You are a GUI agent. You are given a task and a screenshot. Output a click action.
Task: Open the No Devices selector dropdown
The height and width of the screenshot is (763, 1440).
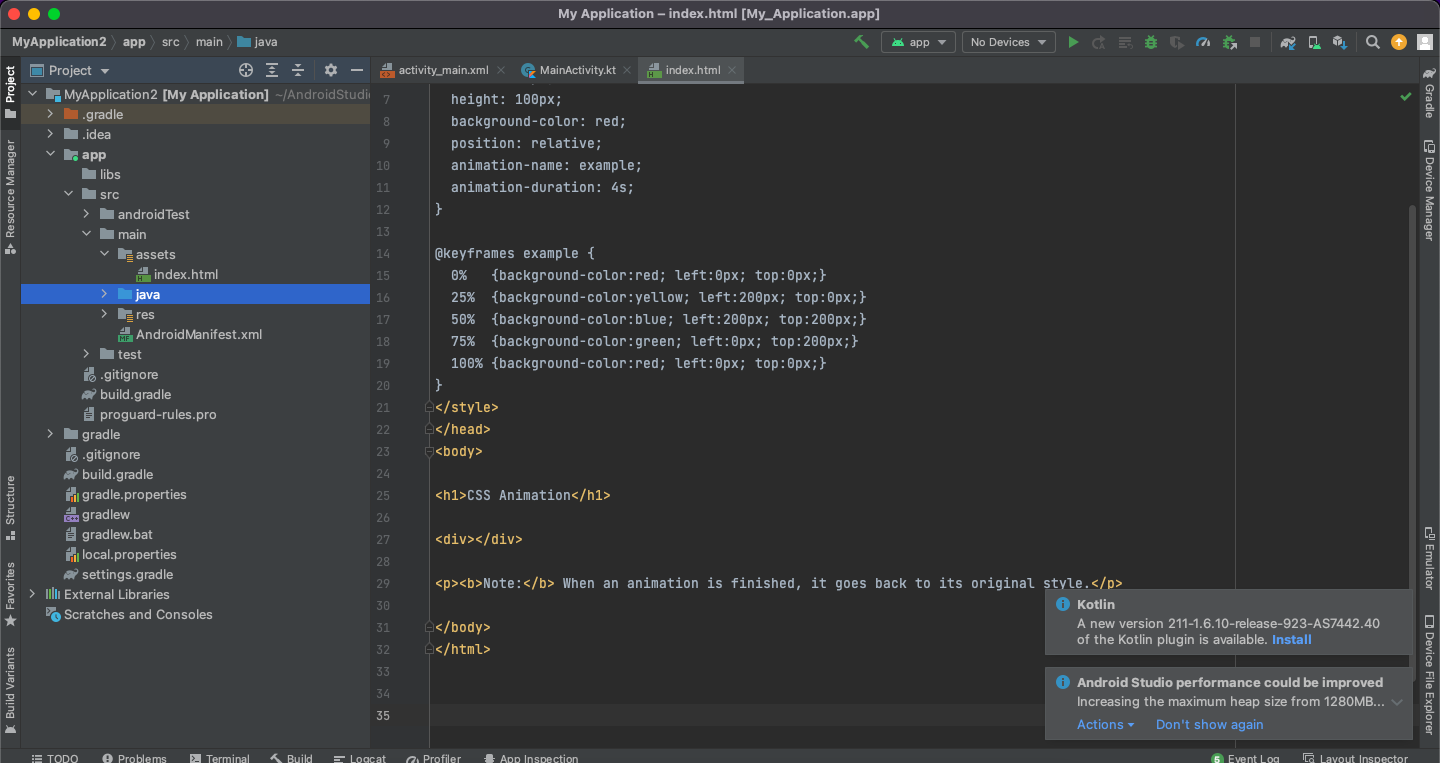[x=1008, y=42]
